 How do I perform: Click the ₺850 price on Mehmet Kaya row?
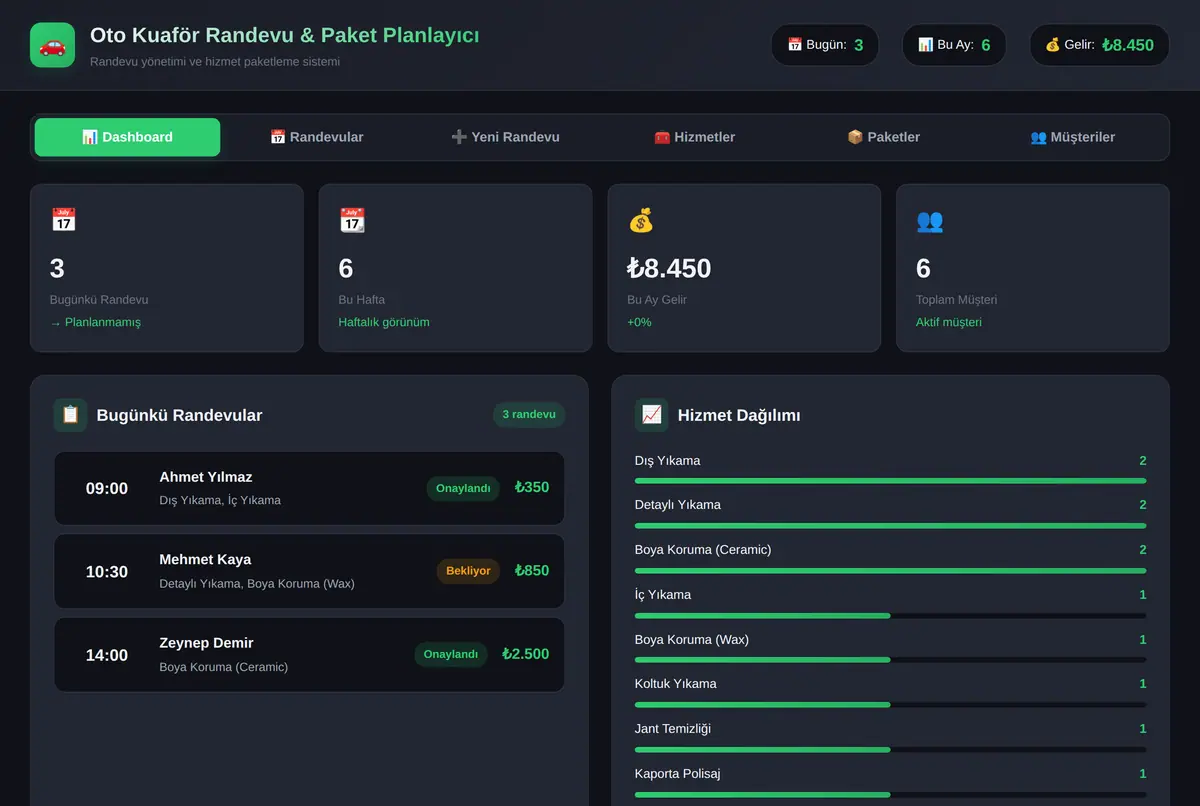532,571
